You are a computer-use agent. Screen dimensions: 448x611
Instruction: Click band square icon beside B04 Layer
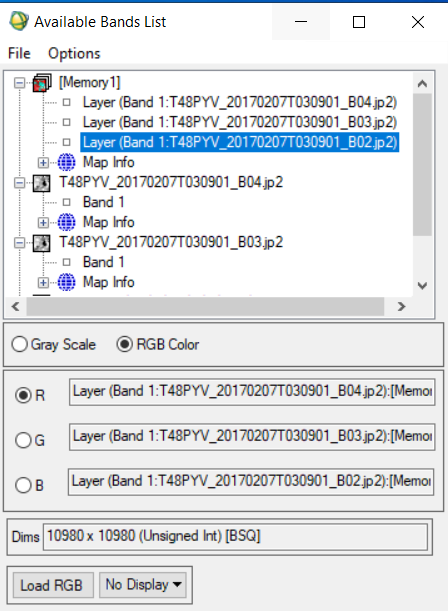(67, 102)
